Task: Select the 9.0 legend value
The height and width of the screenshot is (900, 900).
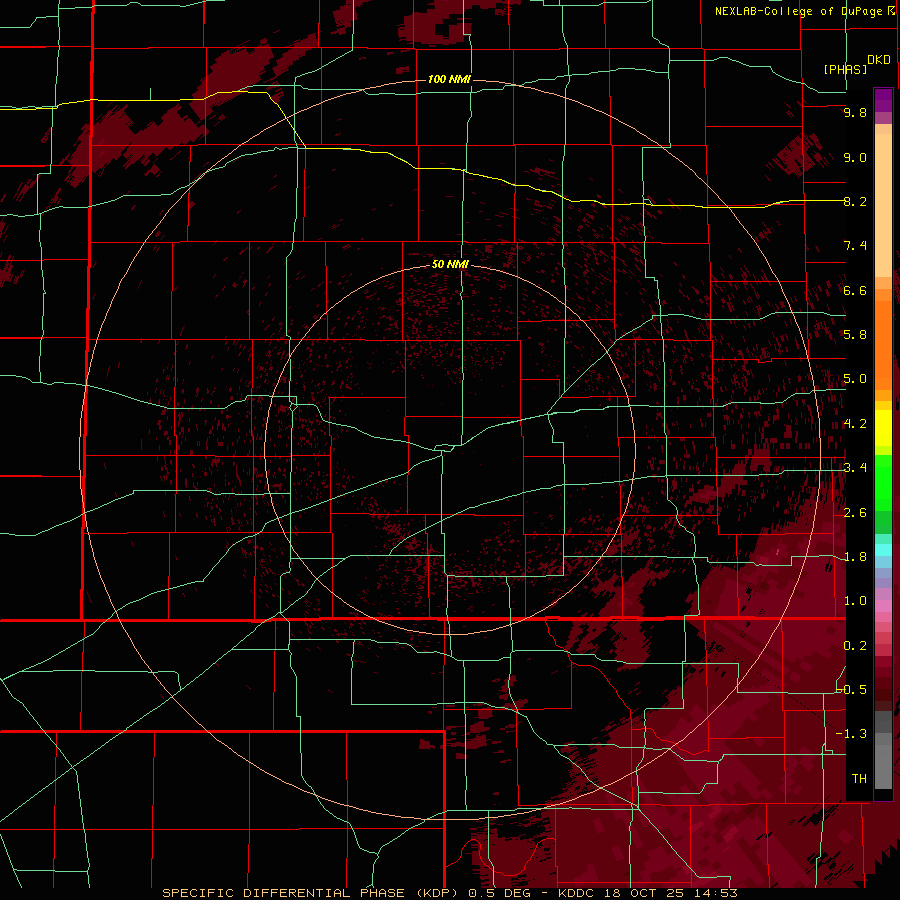Action: point(855,157)
